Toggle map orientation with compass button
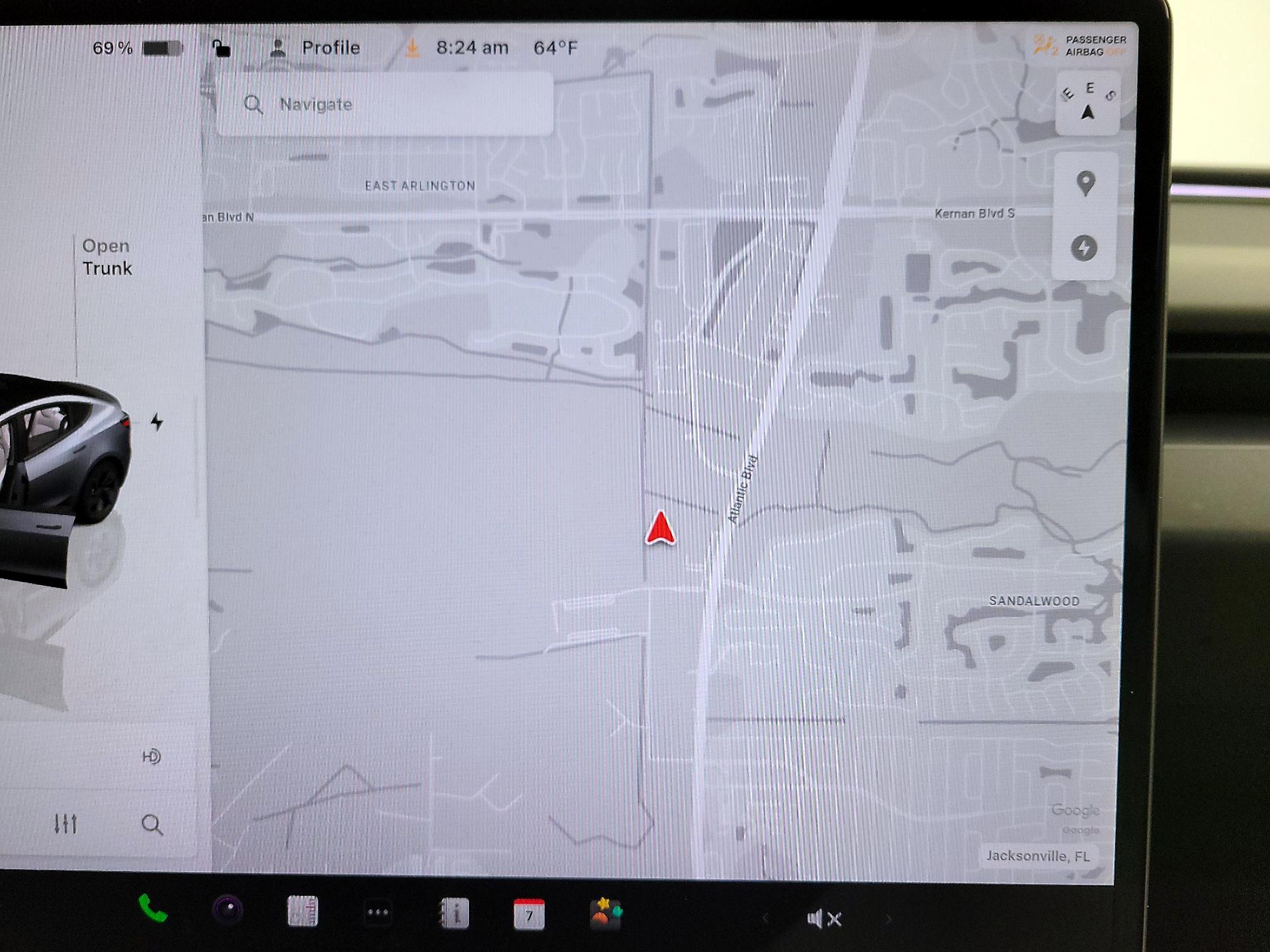 tap(1088, 102)
